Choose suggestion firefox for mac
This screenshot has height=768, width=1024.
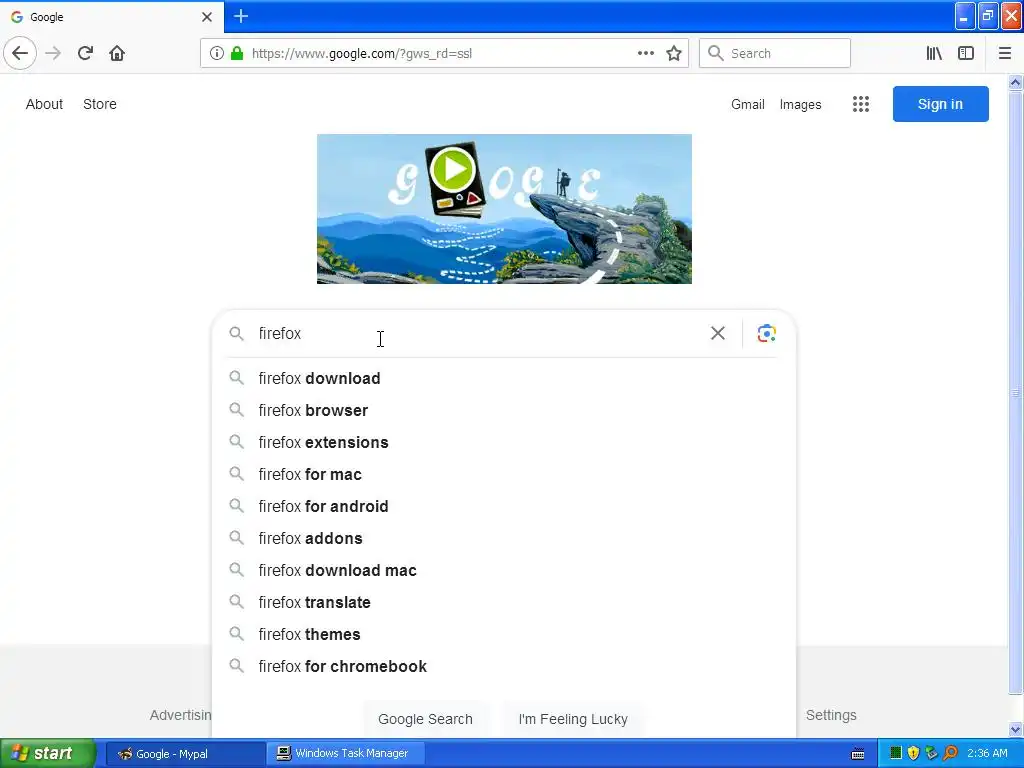point(503,474)
